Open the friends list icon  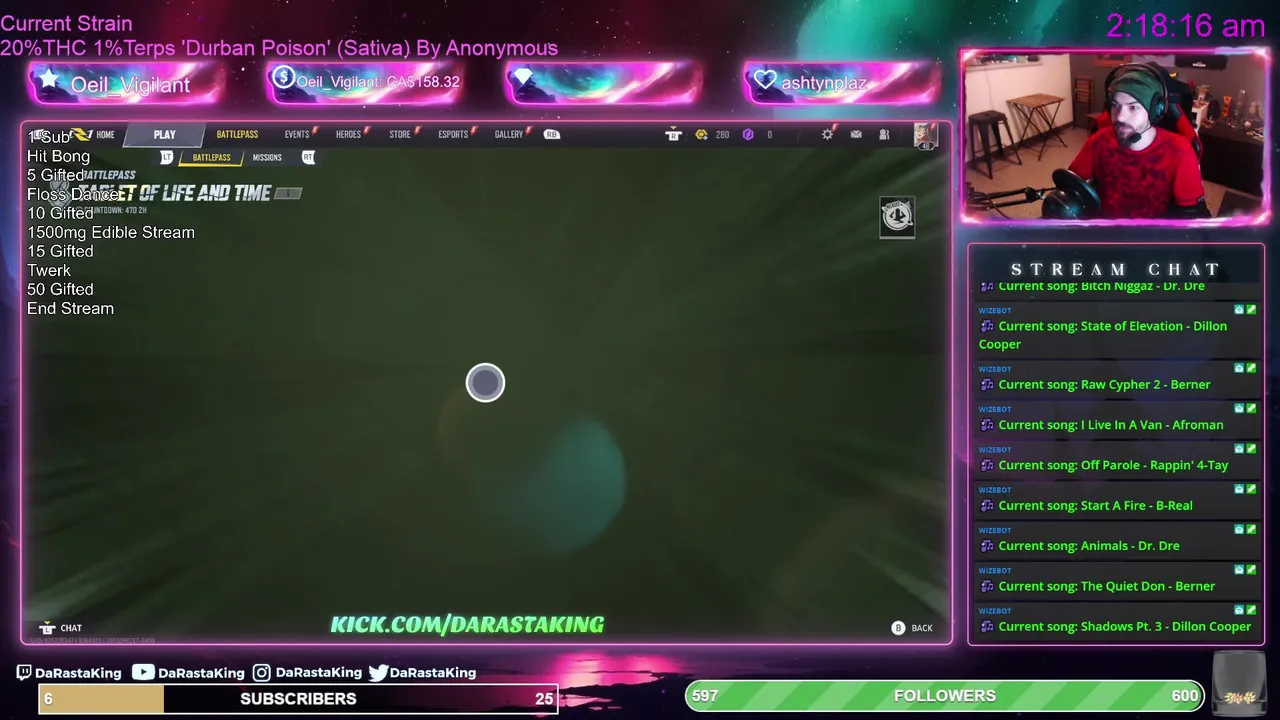tap(884, 134)
